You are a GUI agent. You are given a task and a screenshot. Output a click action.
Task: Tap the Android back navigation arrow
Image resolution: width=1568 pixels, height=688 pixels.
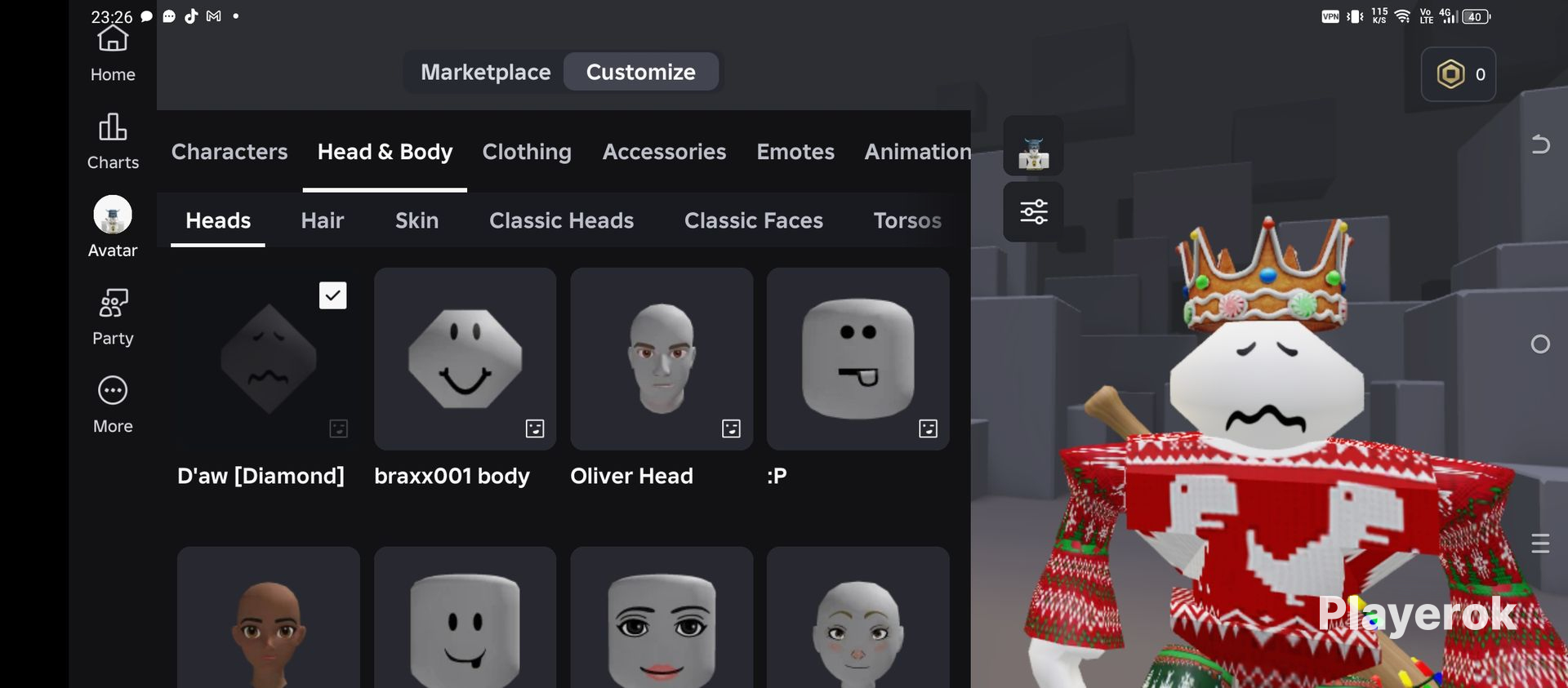coord(1540,144)
